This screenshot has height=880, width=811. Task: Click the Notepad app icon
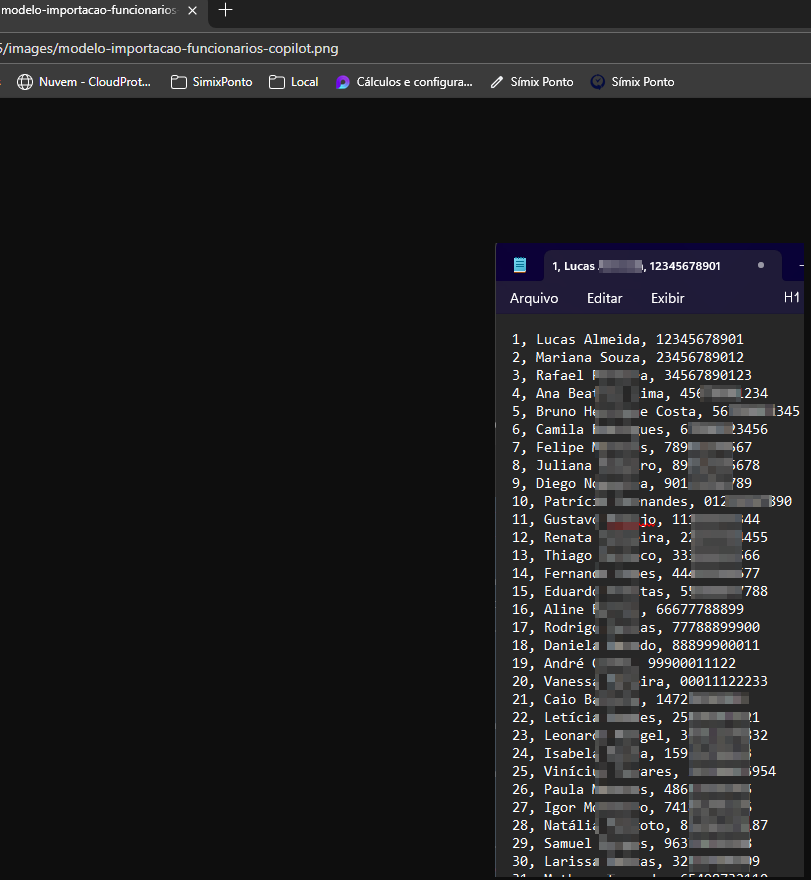(x=520, y=265)
